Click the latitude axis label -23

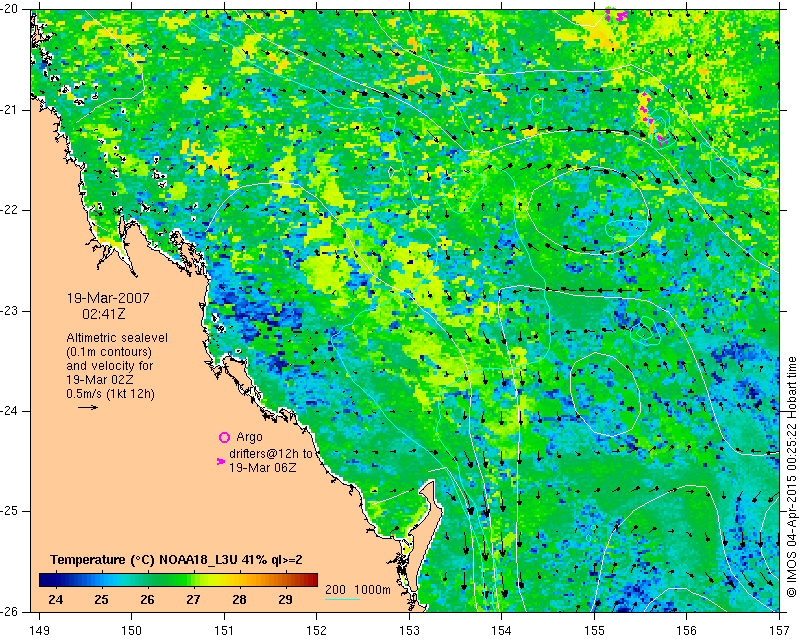coord(9,311)
